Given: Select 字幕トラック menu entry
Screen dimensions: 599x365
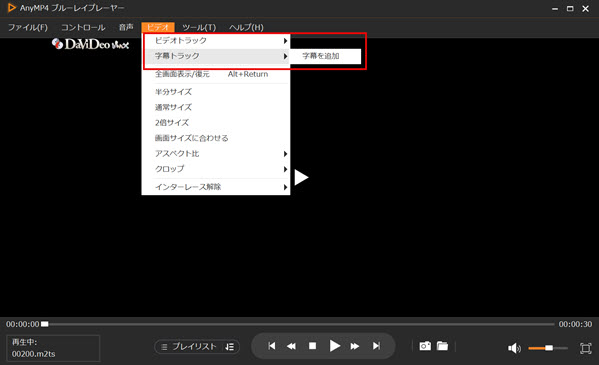Looking at the screenshot, I should point(216,56).
